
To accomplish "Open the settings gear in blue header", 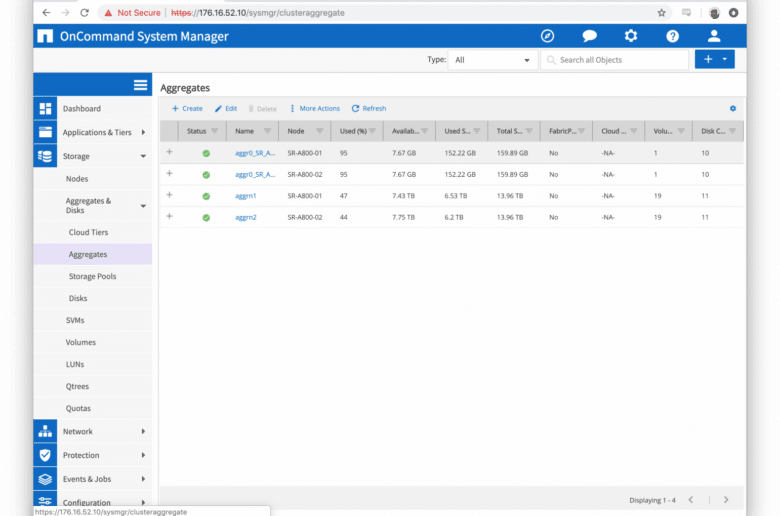I will (631, 36).
